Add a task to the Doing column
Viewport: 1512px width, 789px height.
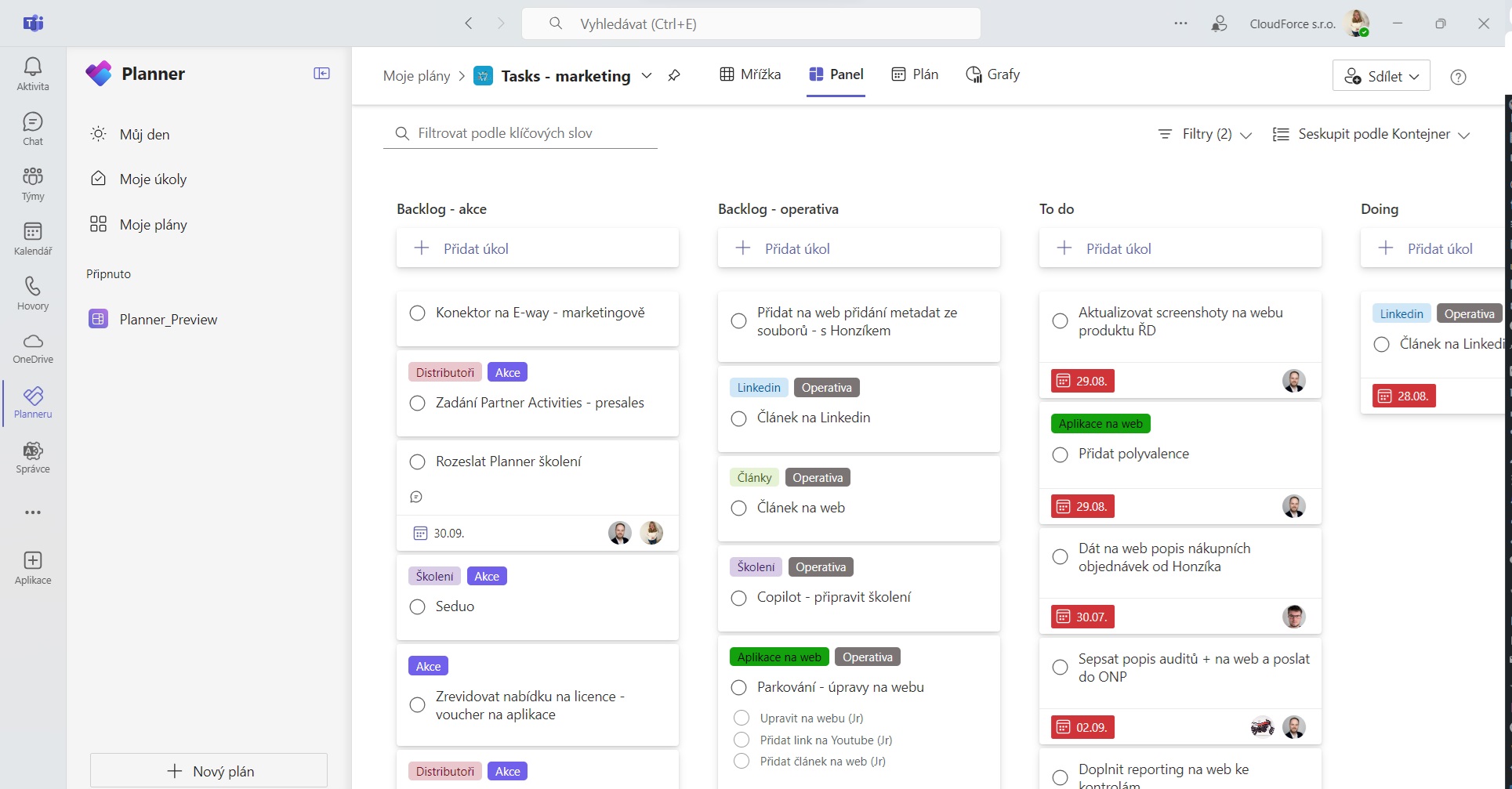point(1433,248)
